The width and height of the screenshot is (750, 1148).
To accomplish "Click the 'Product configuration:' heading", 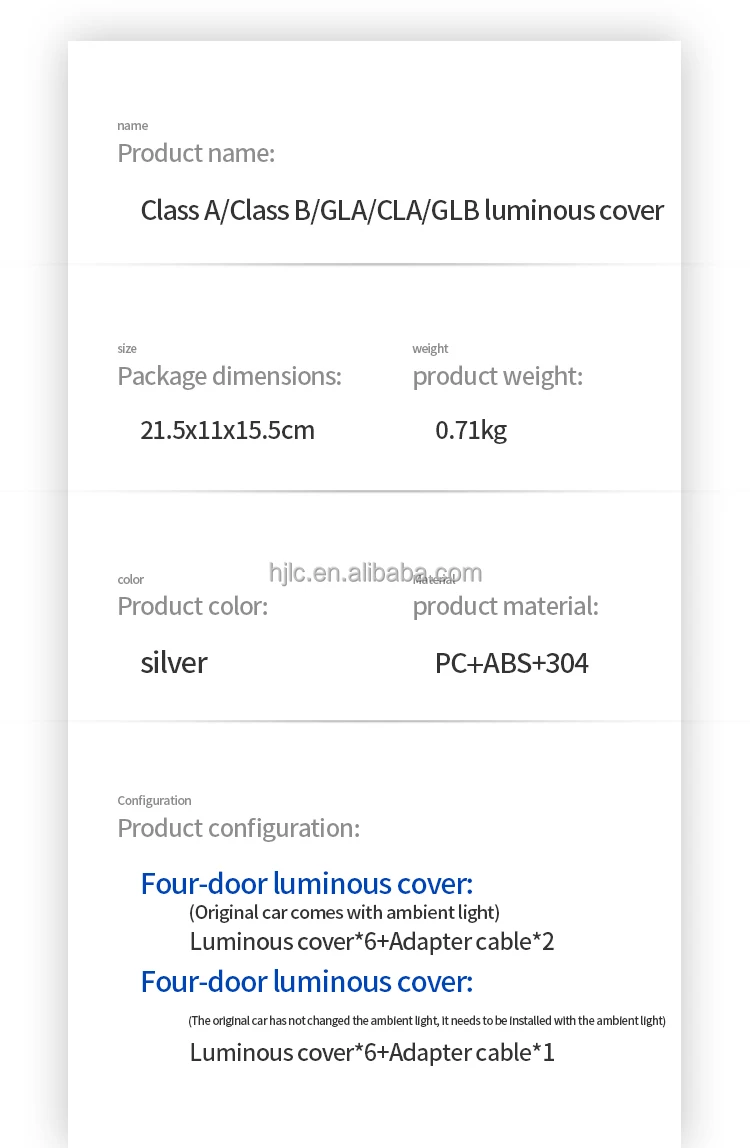I will pyautogui.click(x=238, y=828).
